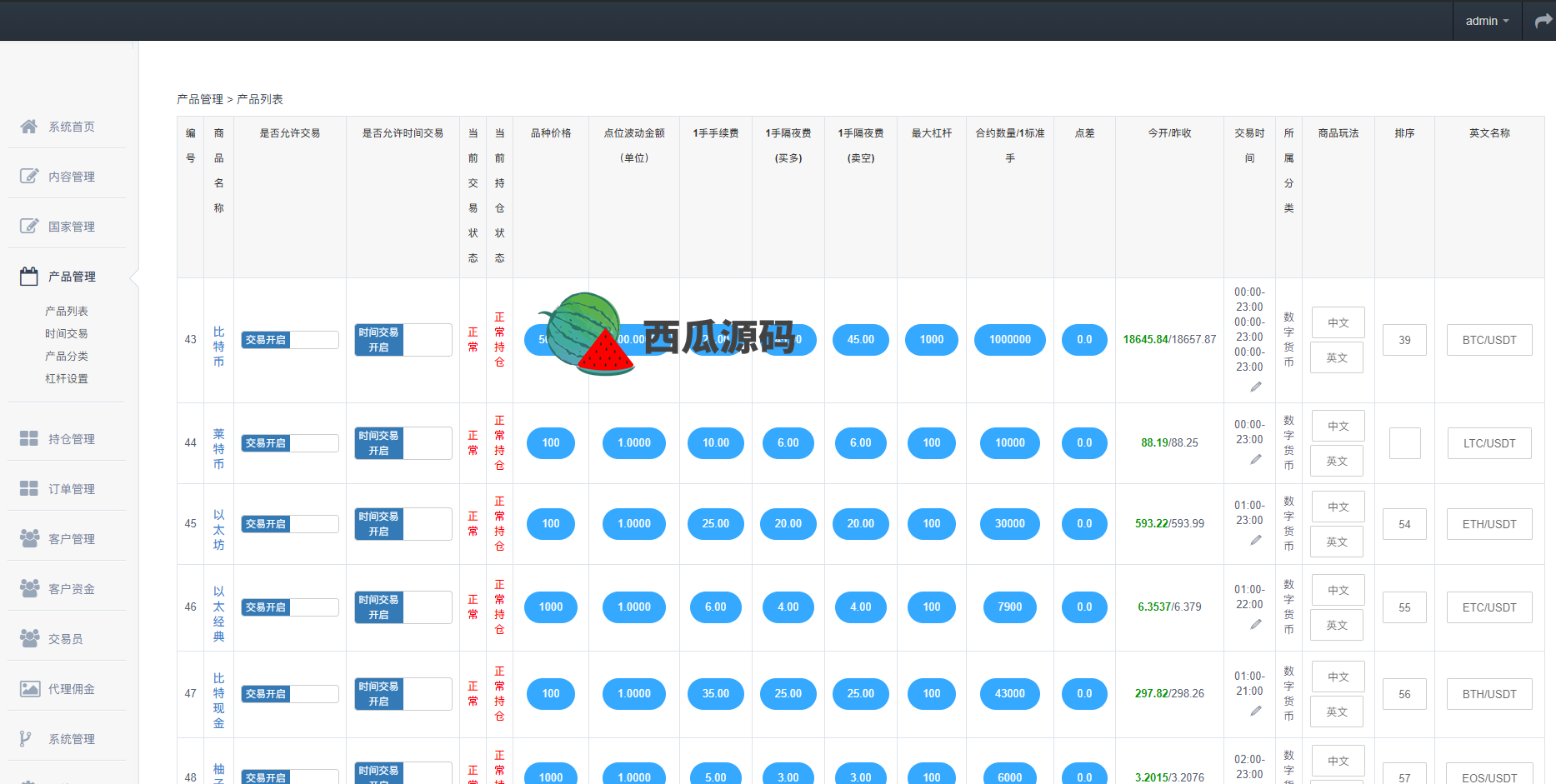Edit trading time pencil for row 45
Viewport: 1556px width, 784px height.
[1256, 540]
